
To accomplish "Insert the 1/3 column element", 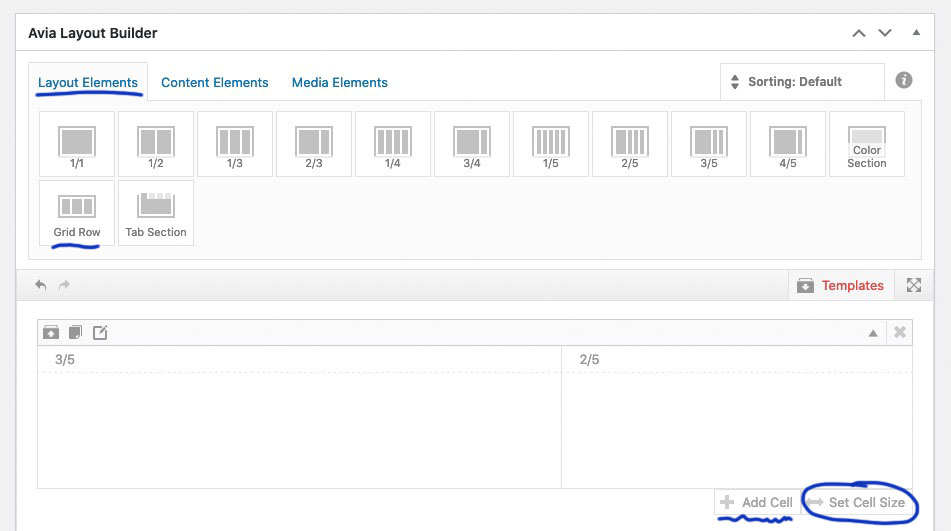I will pos(235,144).
